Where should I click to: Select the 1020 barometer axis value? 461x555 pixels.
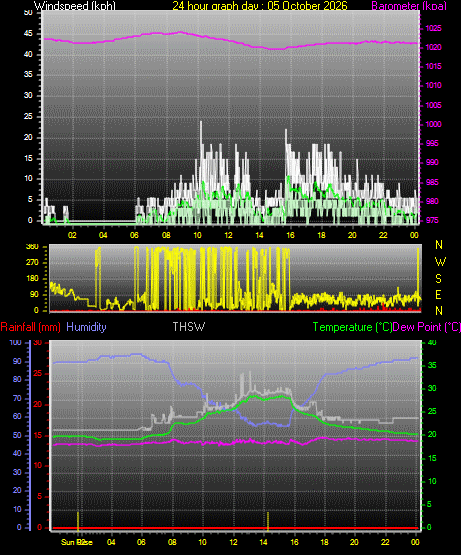click(x=433, y=47)
